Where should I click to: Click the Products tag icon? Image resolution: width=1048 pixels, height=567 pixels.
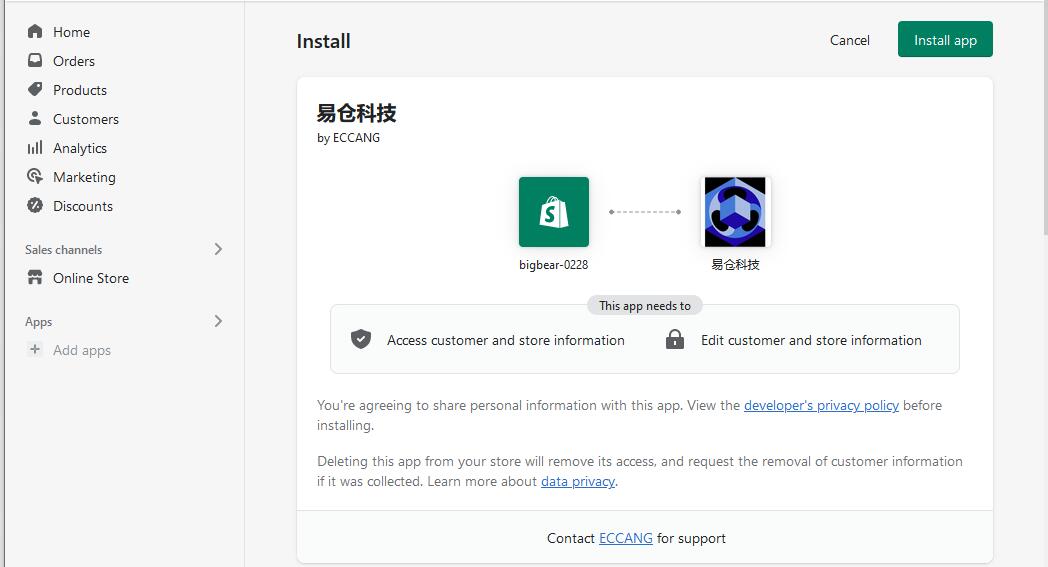35,89
